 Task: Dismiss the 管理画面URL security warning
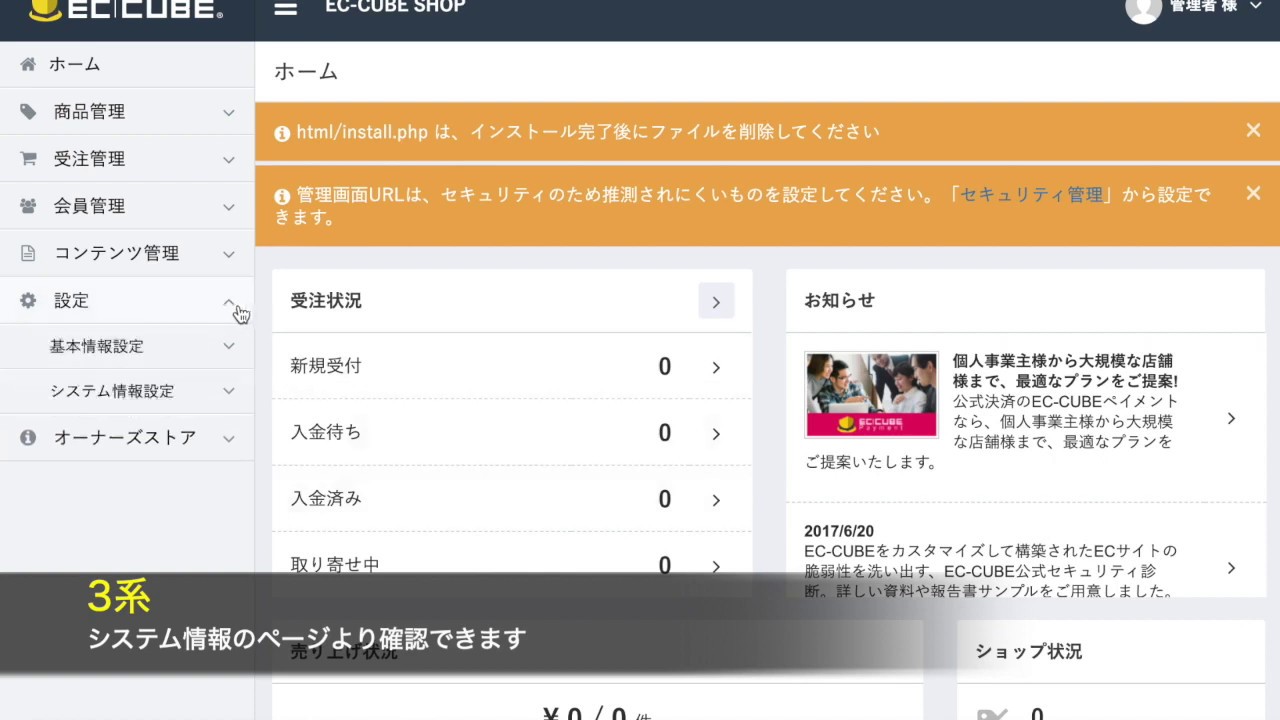point(1253,193)
